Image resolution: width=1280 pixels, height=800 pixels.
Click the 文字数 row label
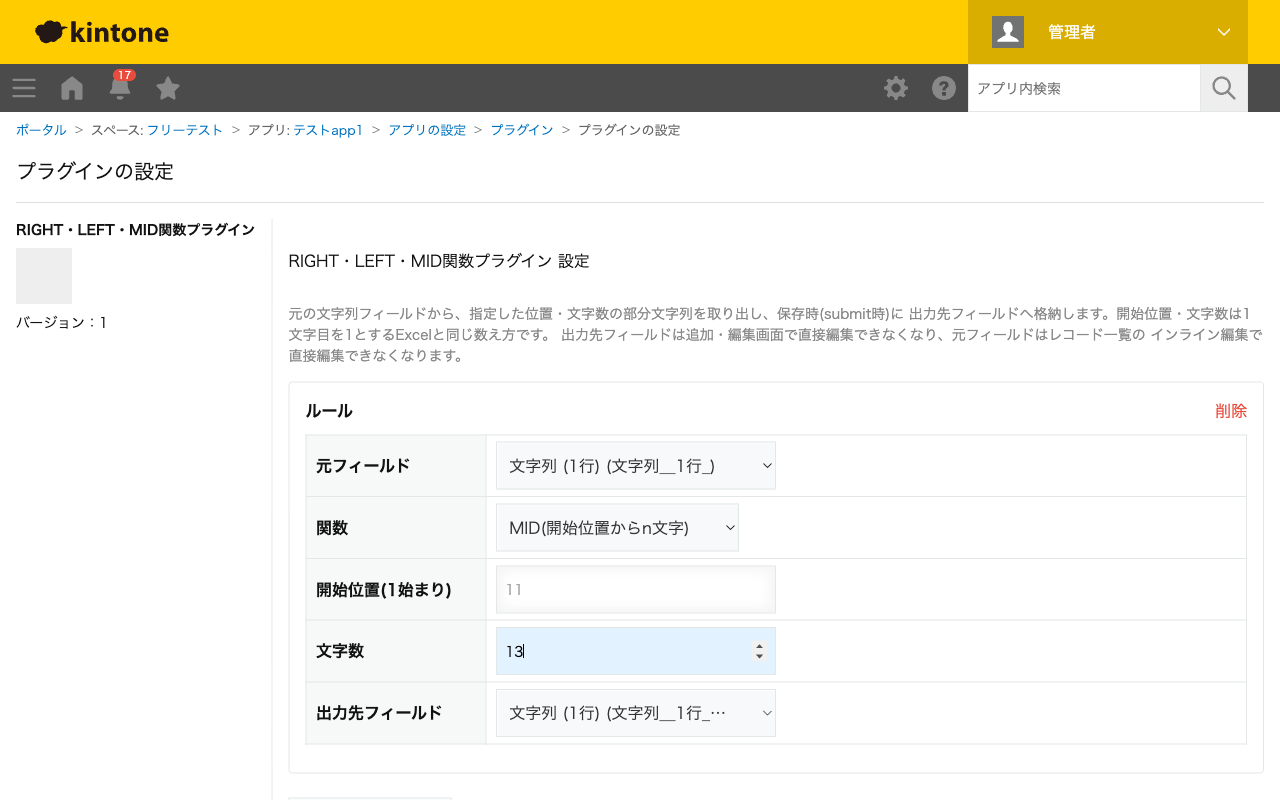pyautogui.click(x=340, y=651)
